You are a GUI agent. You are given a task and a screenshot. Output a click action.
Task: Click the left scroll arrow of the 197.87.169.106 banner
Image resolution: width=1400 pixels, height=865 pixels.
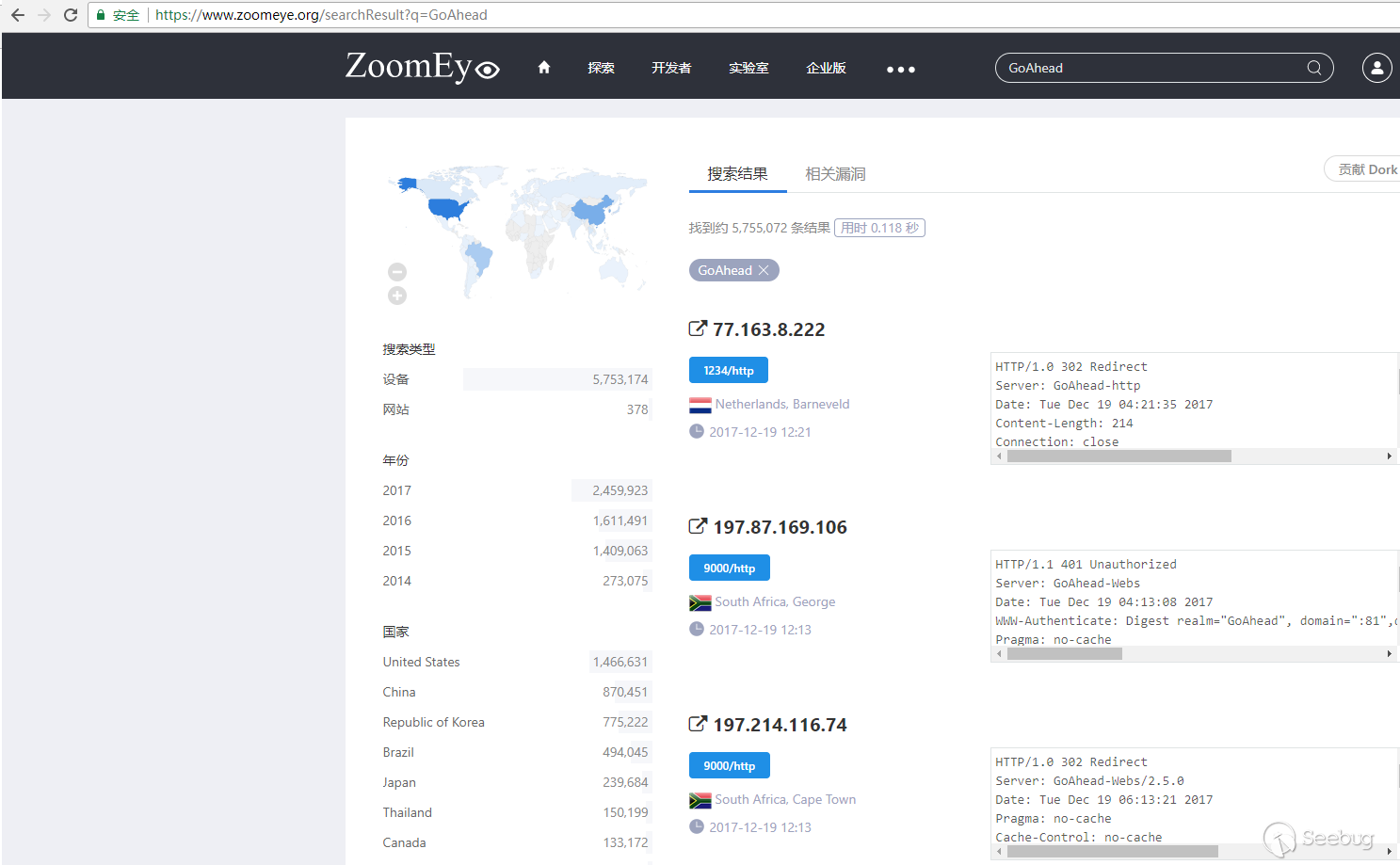pyautogui.click(x=999, y=654)
